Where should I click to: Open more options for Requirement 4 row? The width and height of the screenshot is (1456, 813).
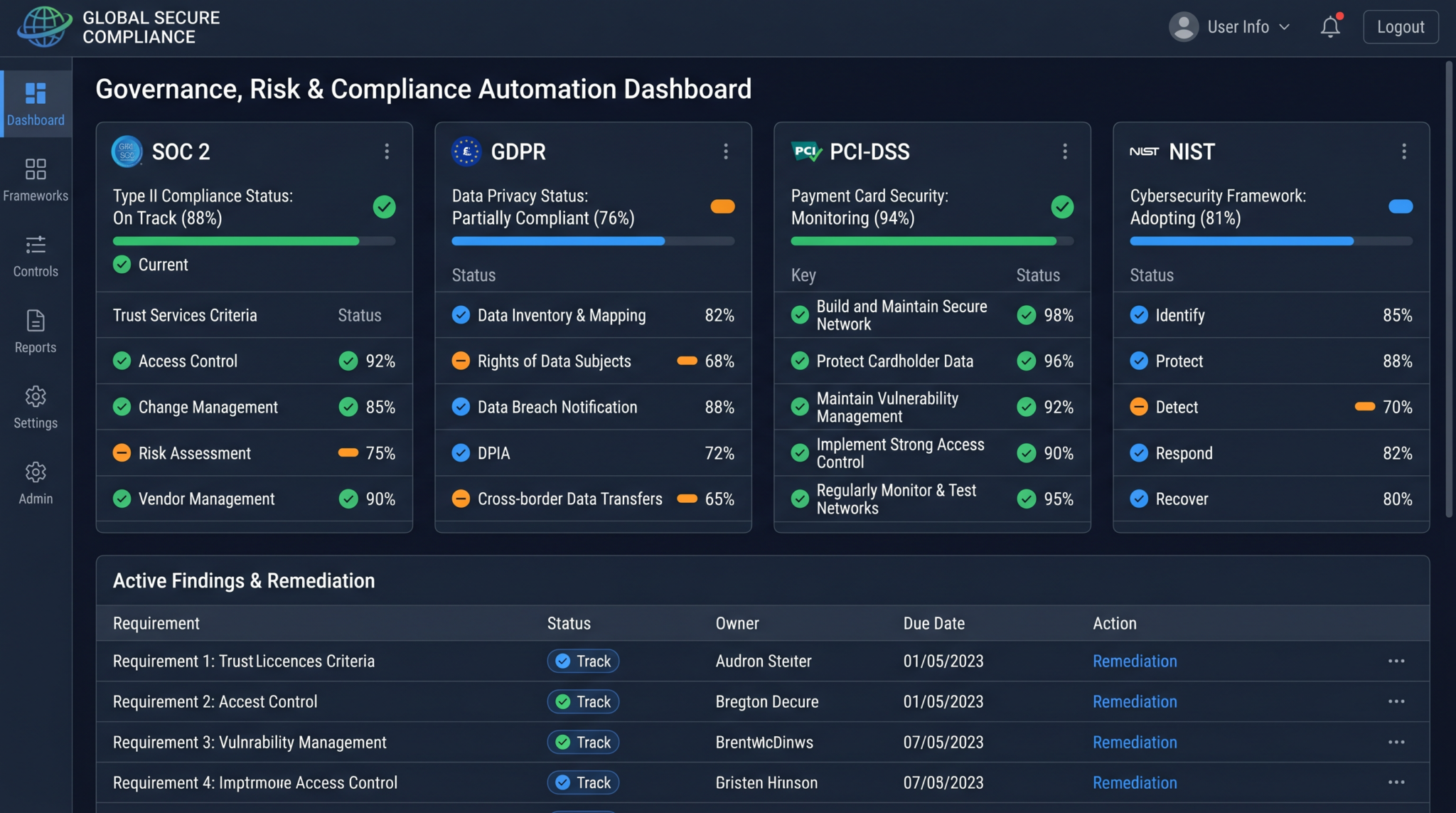tap(1396, 782)
